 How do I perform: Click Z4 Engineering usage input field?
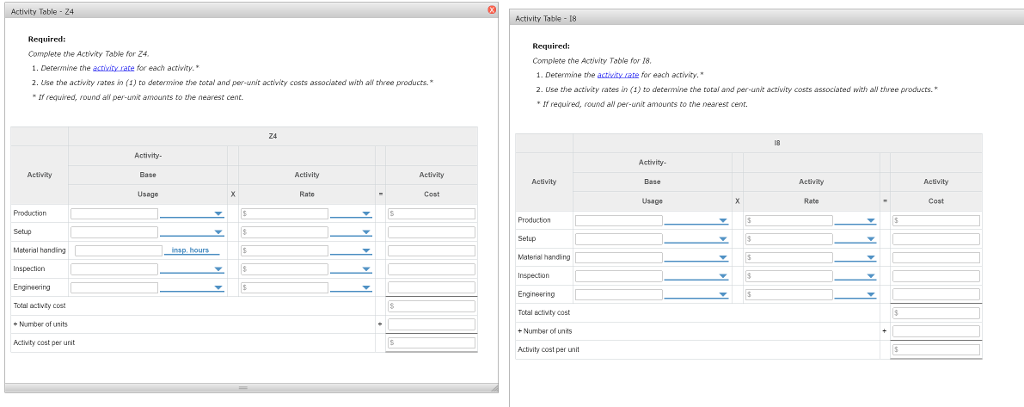pyautogui.click(x=114, y=287)
